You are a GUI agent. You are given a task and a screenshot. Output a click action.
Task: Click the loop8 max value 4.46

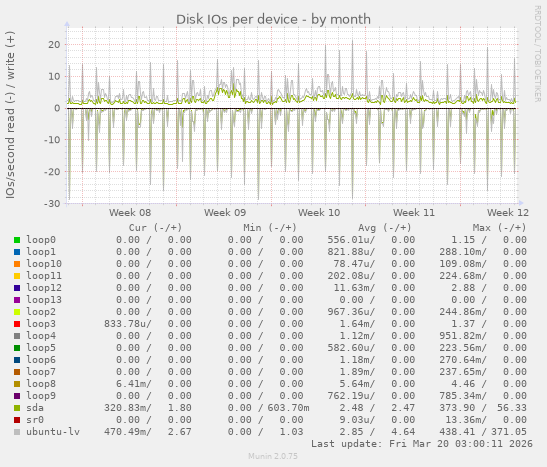point(463,384)
